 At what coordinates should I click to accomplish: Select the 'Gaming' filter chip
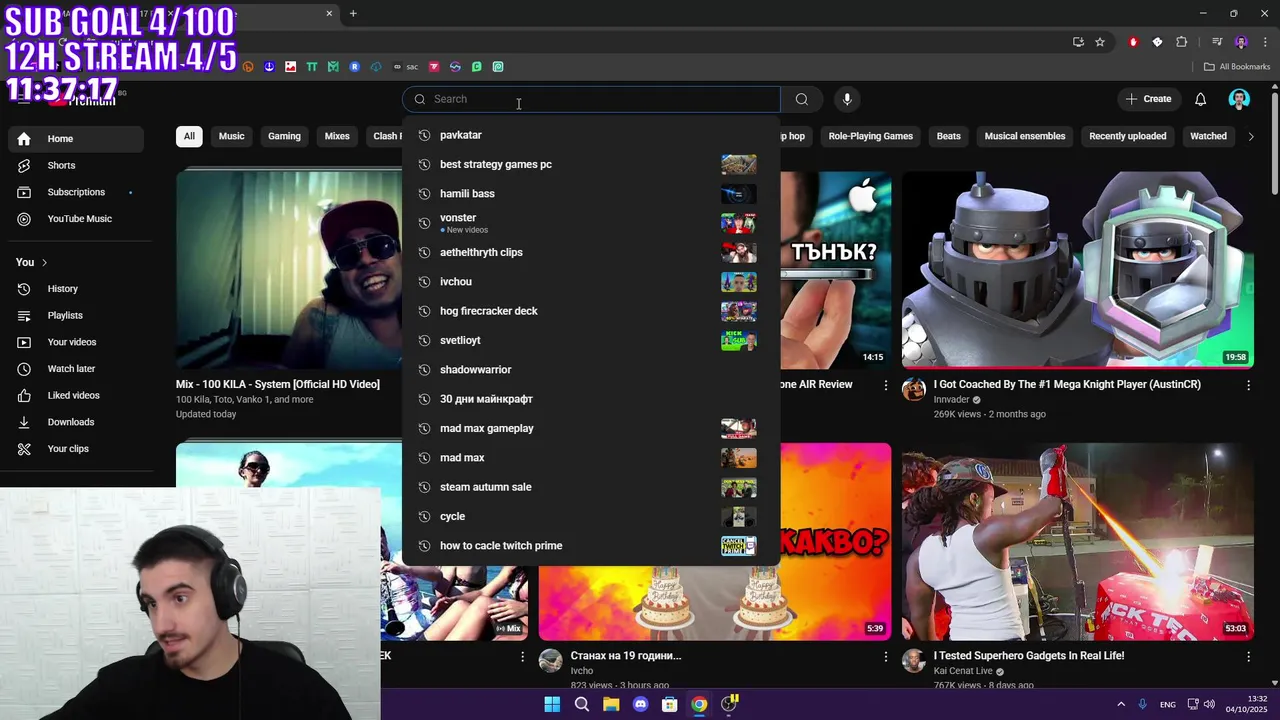(284, 136)
